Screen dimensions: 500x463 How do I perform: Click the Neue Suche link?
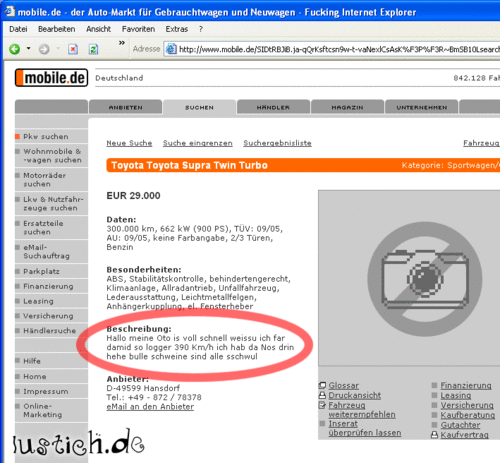point(129,143)
